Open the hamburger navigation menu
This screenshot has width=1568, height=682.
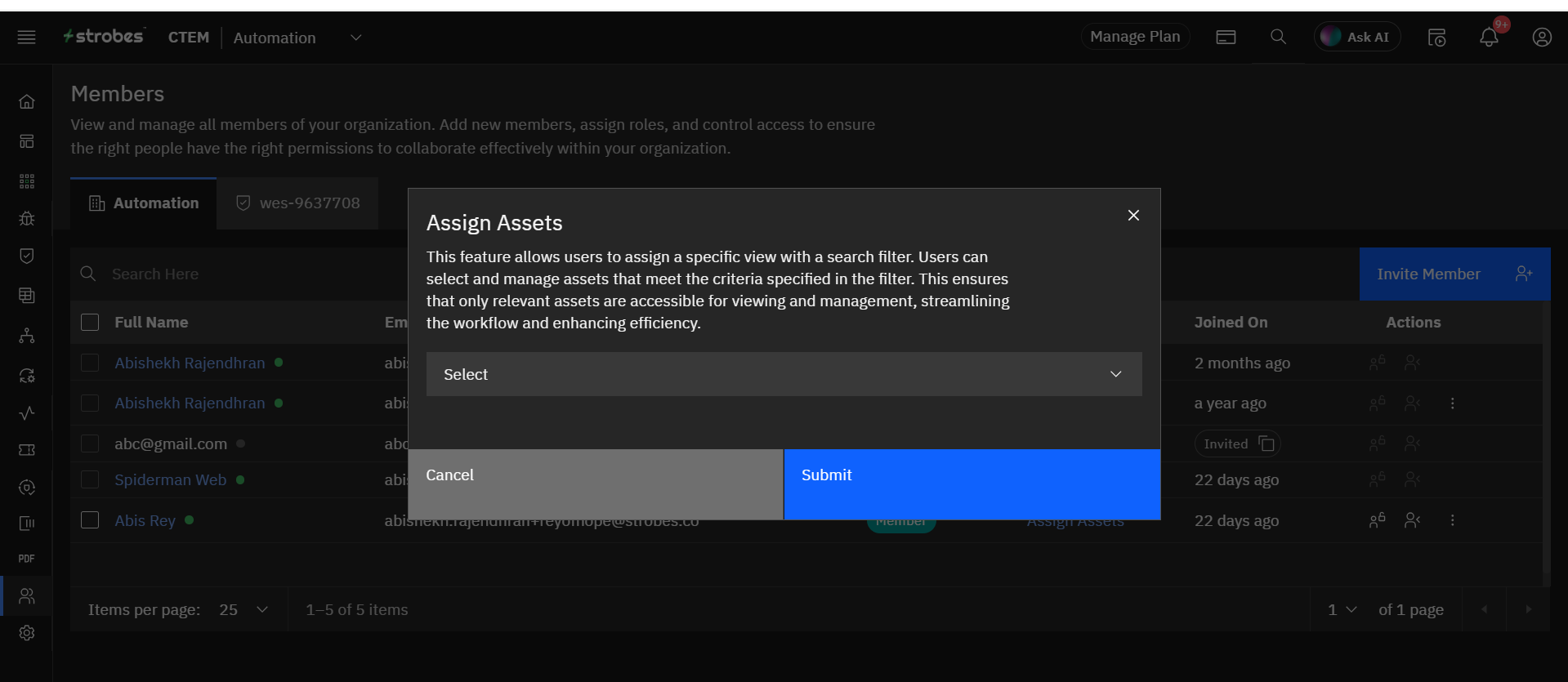pos(26,38)
